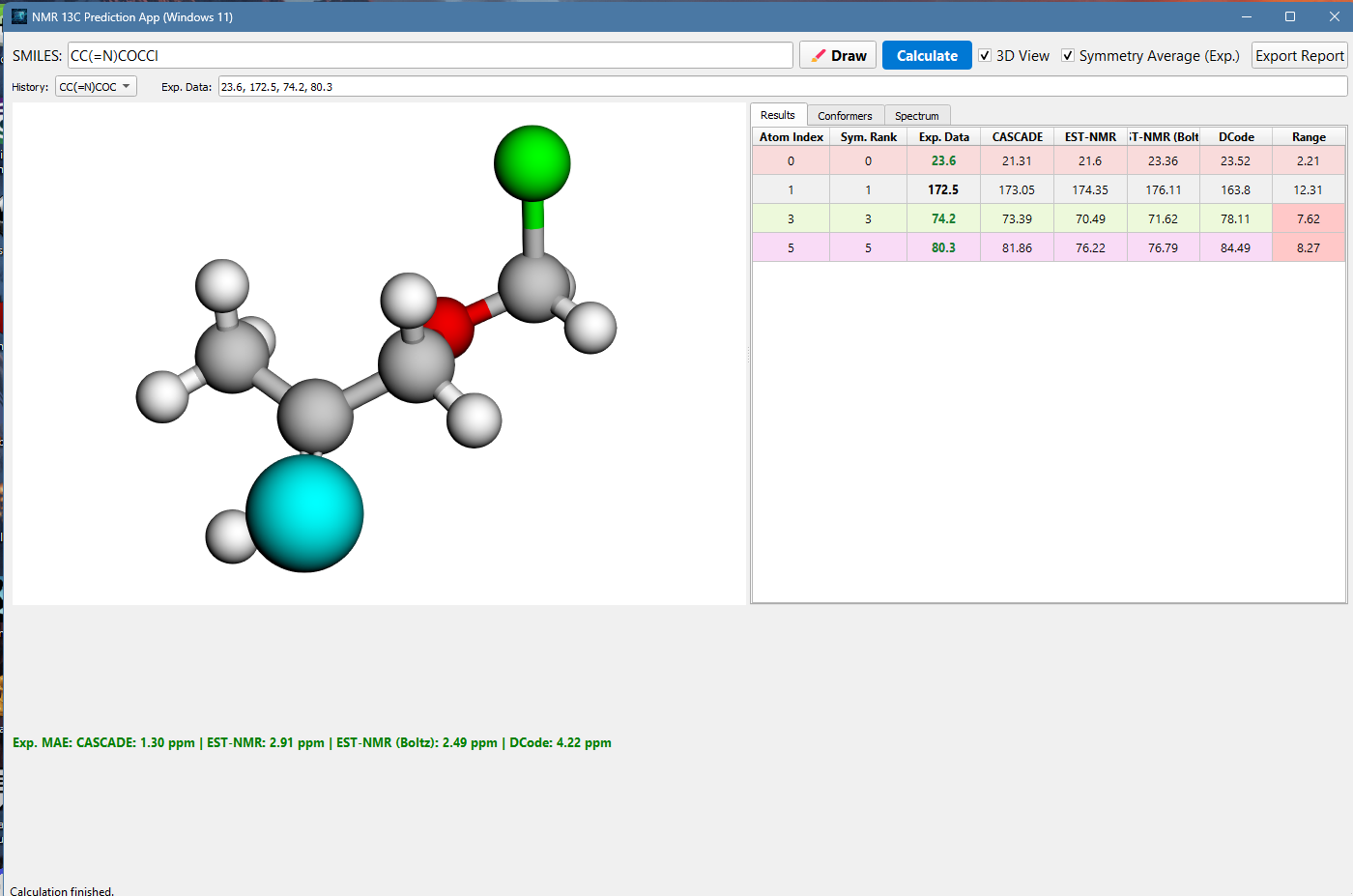Maximize the NMR Prediction App window
The height and width of the screenshot is (896, 1353).
click(1290, 16)
